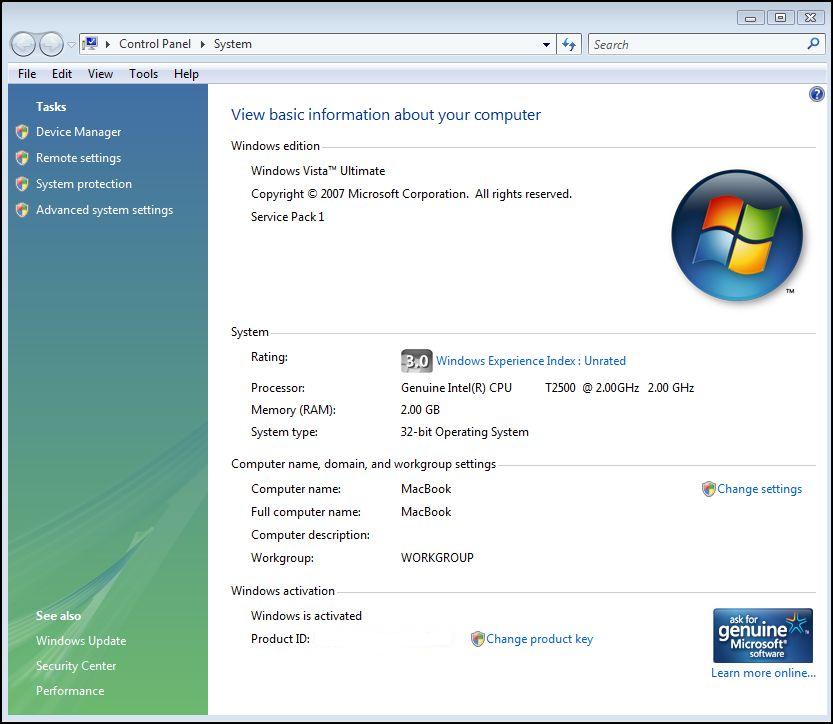
Task: Refresh the System page
Action: pos(569,45)
